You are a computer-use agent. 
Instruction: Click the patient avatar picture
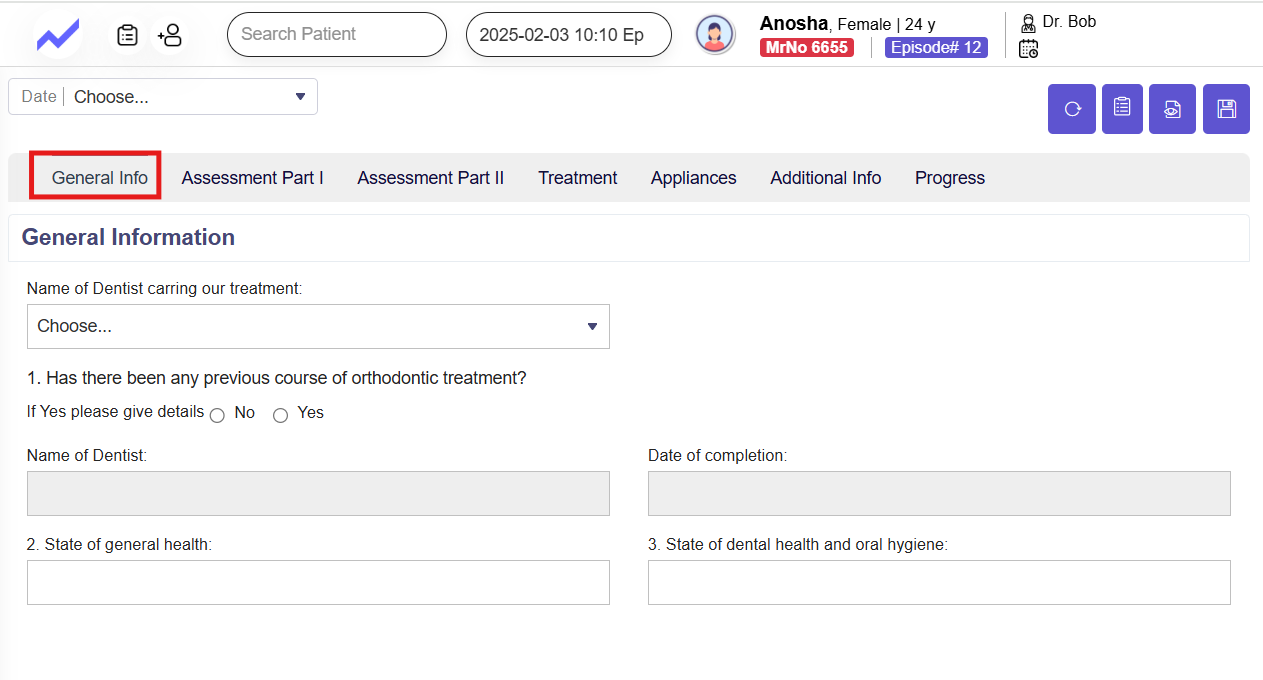(715, 35)
